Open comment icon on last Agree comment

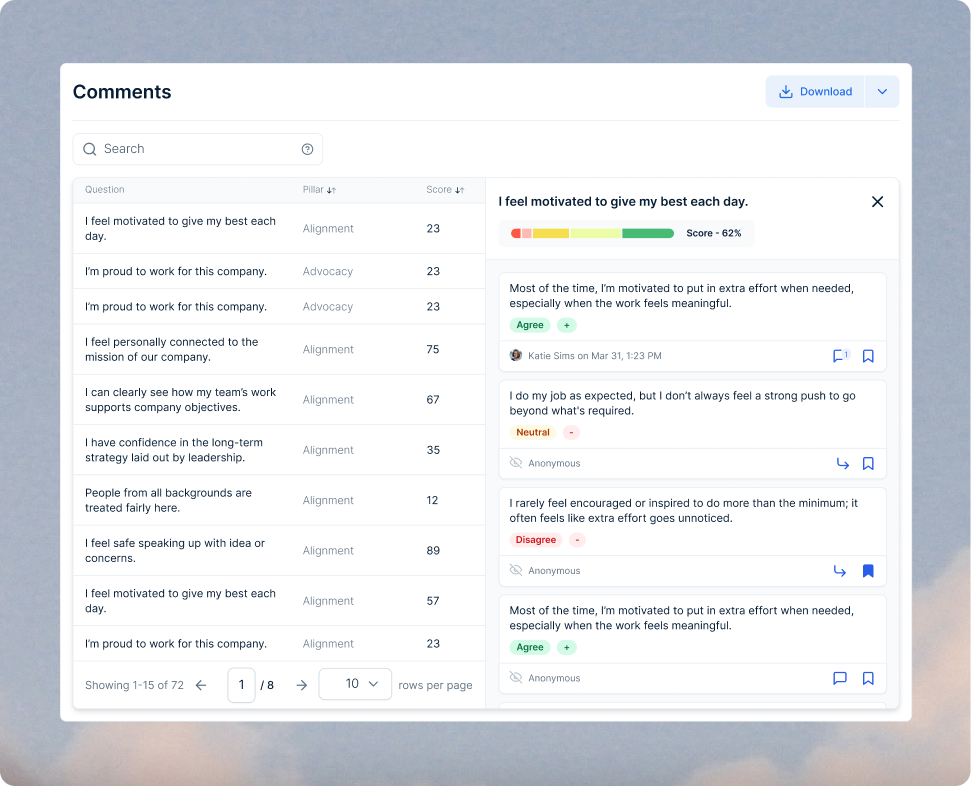click(840, 678)
